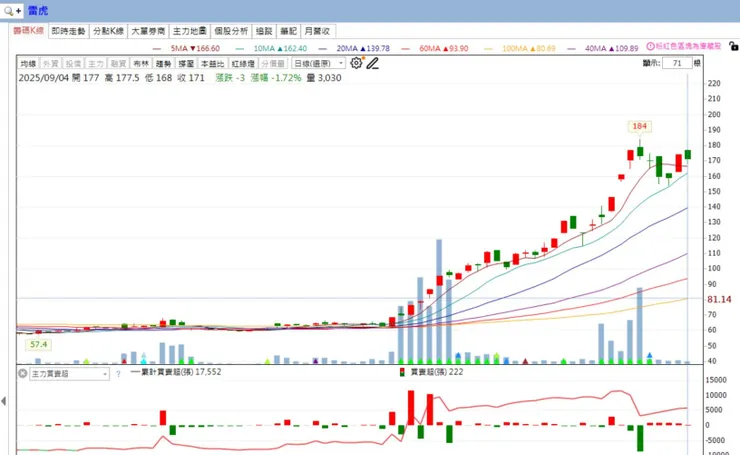Toggle 融資 overlay button
This screenshot has width=740, height=455.
point(118,63)
